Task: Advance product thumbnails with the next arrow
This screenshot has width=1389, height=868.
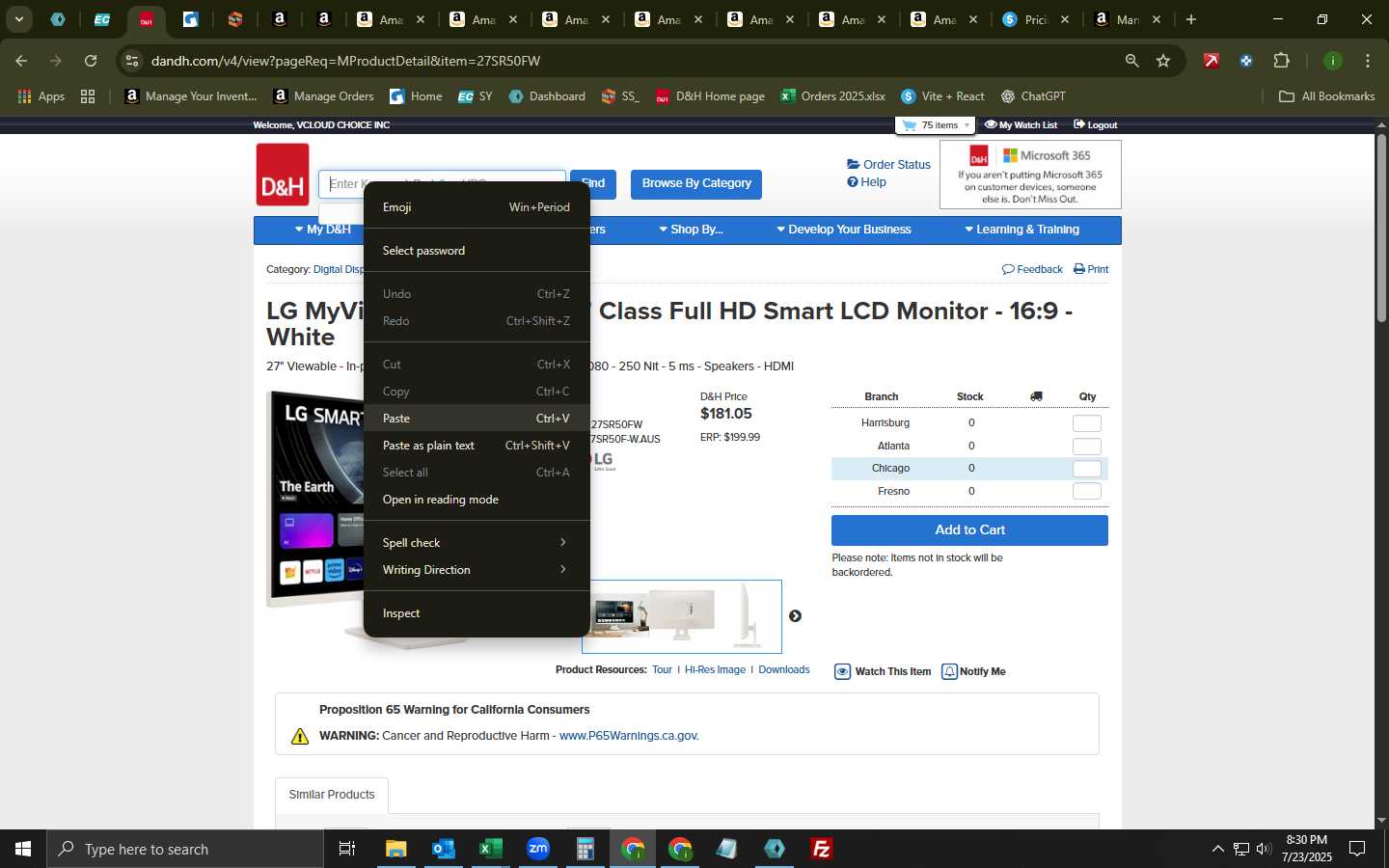Action: pyautogui.click(x=795, y=616)
